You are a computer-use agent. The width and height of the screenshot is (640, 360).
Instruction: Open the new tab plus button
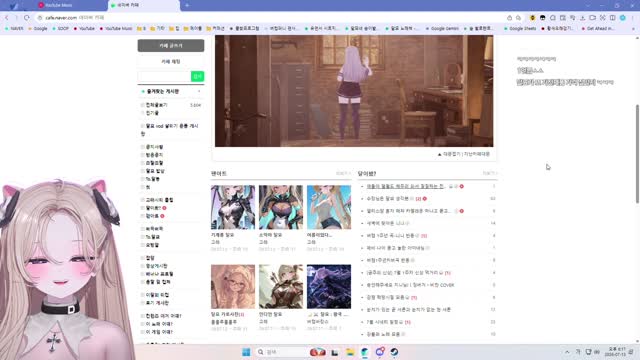[187, 5]
